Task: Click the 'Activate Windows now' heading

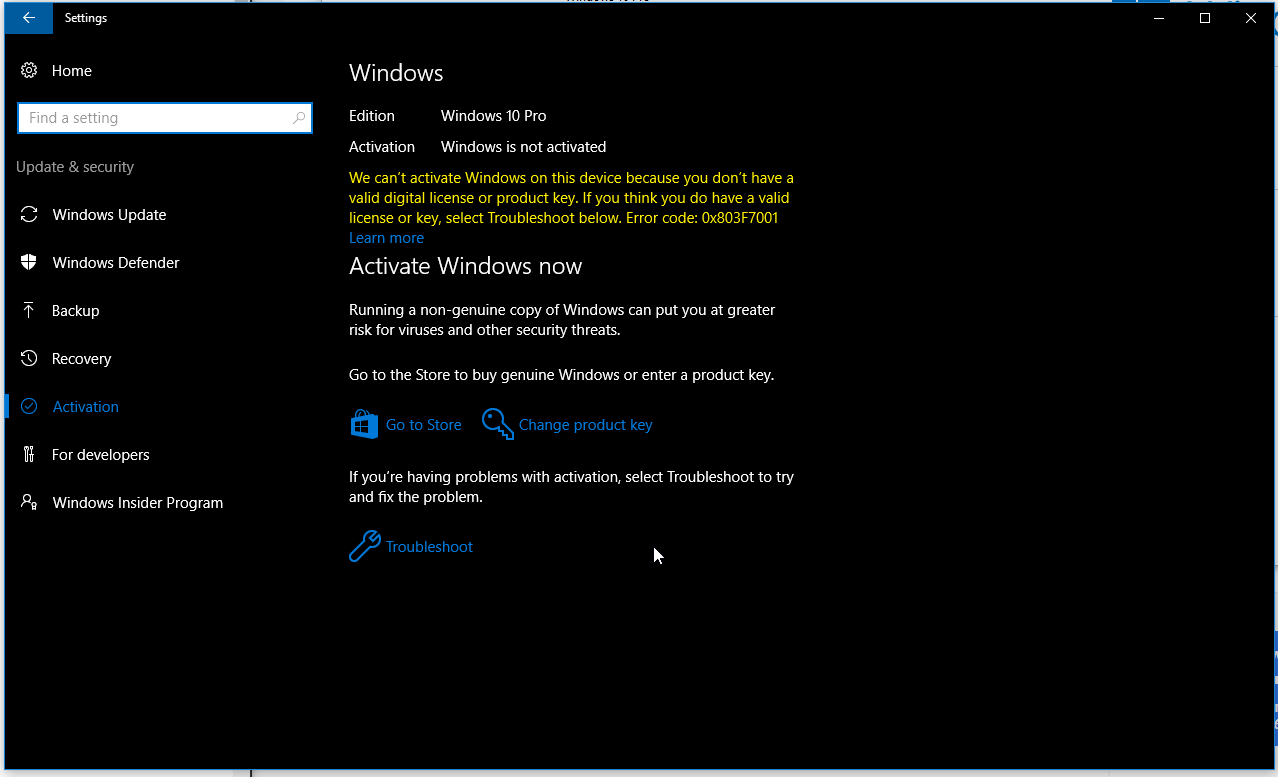Action: (466, 266)
